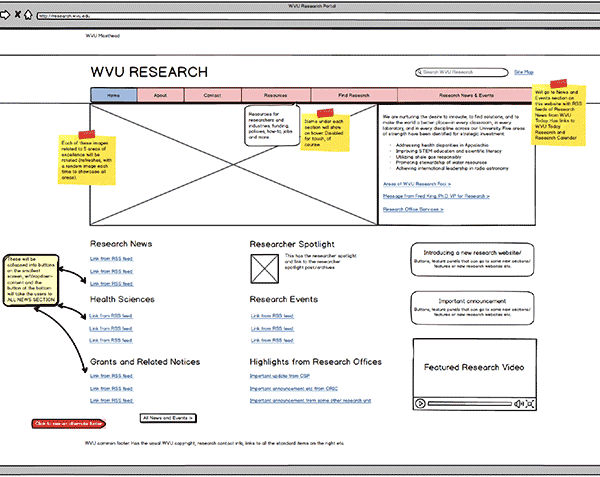Viewport: 600px width, 477px height.
Task: Open Areas of WVU Research Foci link
Action: (417, 184)
